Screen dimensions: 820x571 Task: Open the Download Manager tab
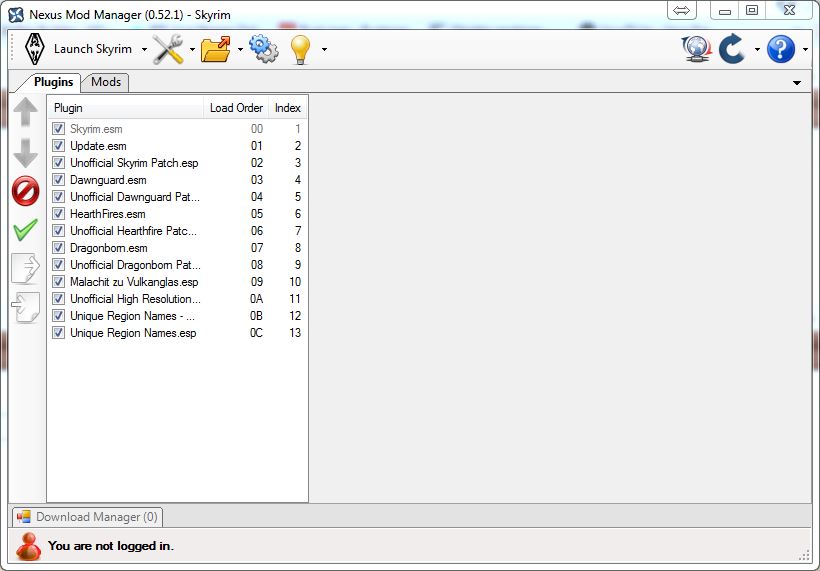(x=88, y=517)
